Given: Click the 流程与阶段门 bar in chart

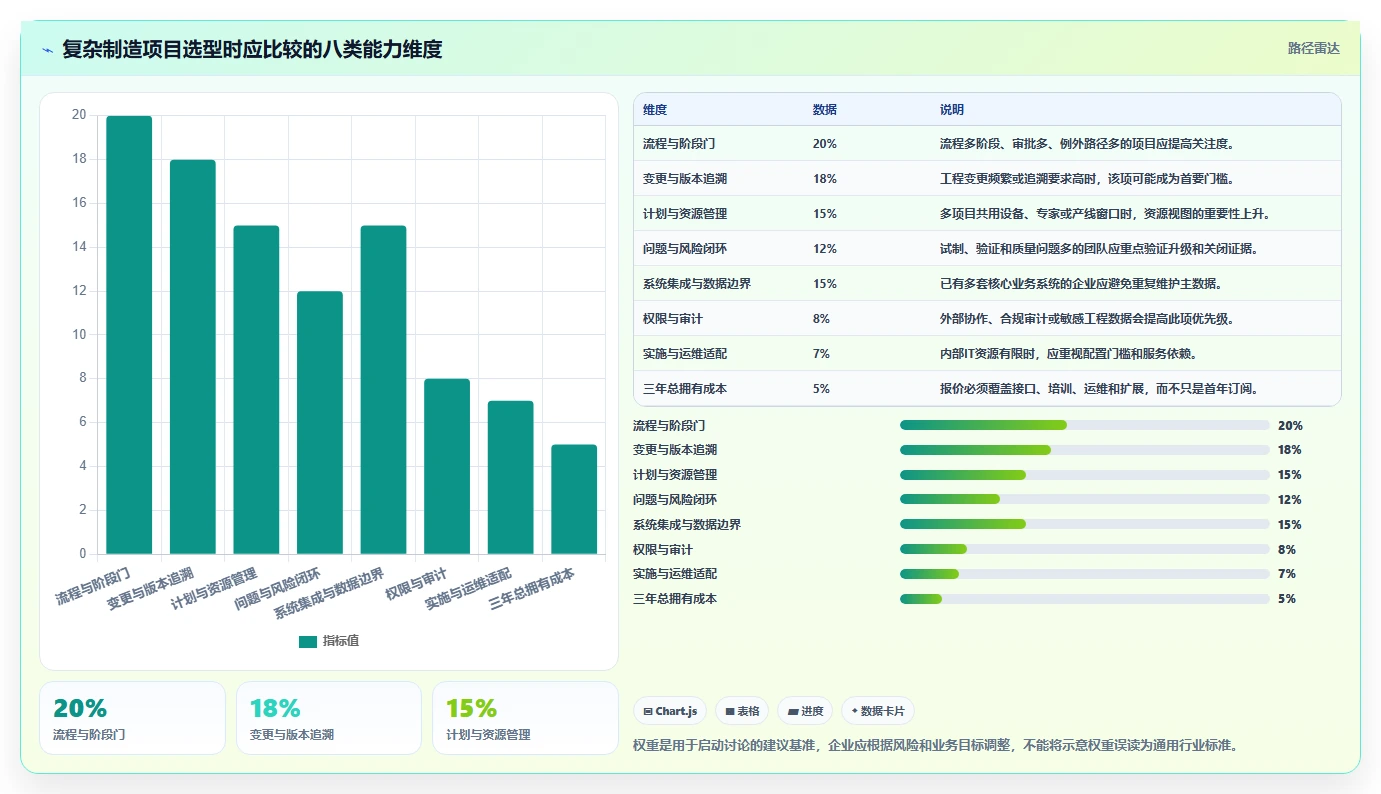Looking at the screenshot, I should point(129,335).
